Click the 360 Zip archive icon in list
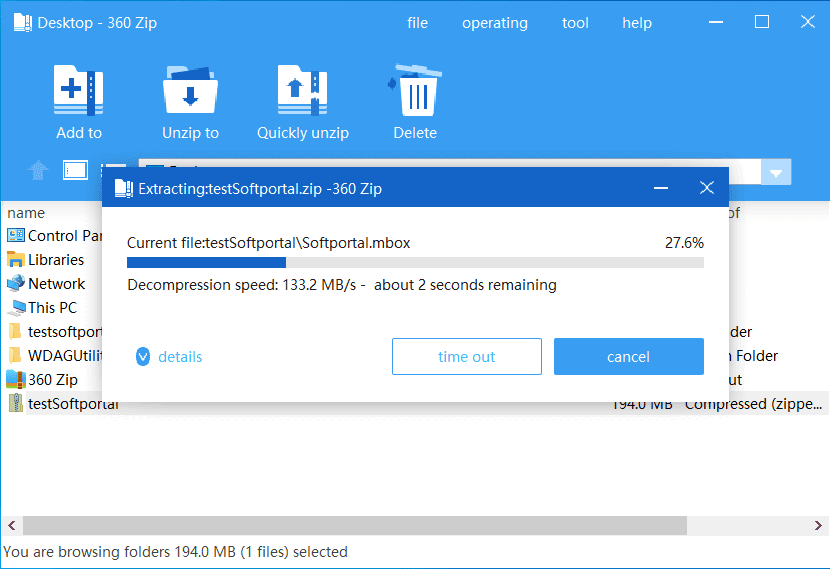This screenshot has width=830, height=569. (x=16, y=380)
